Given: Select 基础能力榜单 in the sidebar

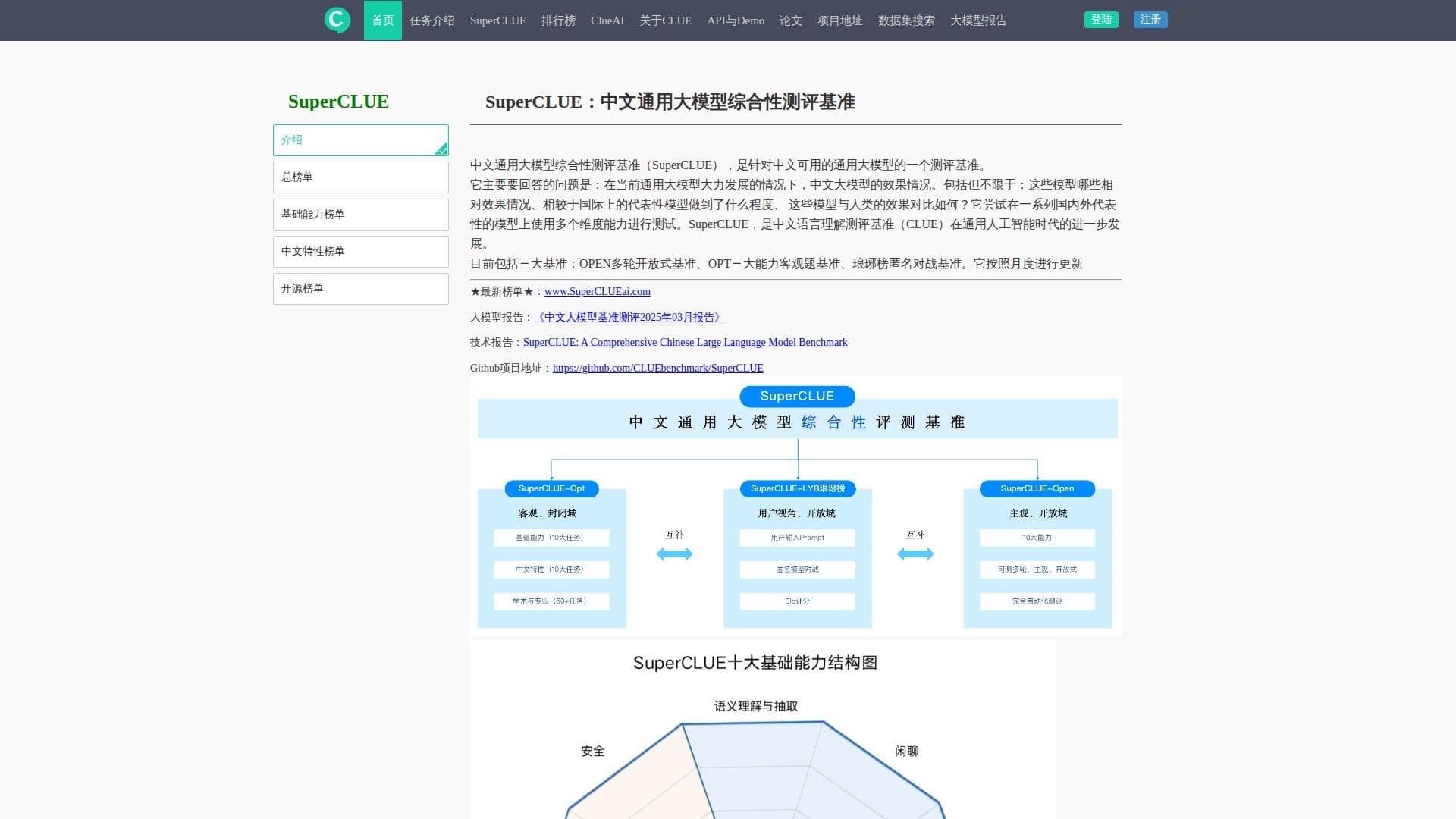Looking at the screenshot, I should pyautogui.click(x=361, y=215).
